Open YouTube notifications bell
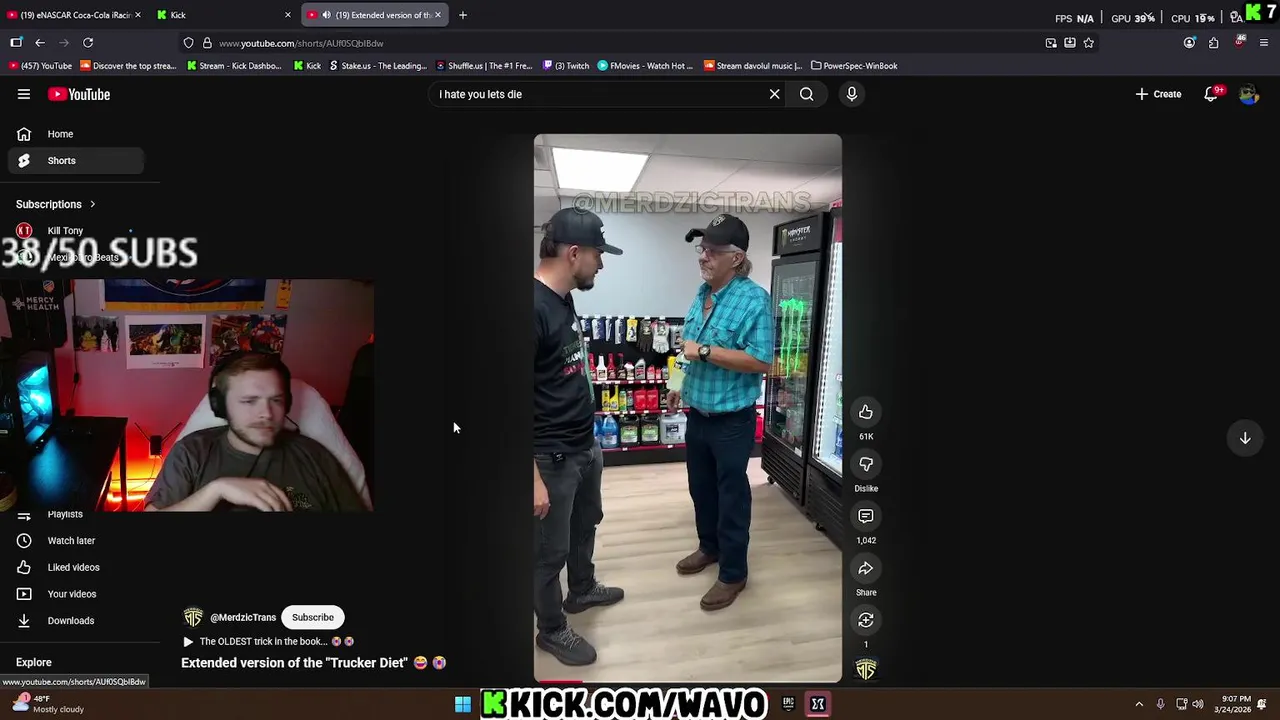The height and width of the screenshot is (720, 1280). coord(1212,94)
